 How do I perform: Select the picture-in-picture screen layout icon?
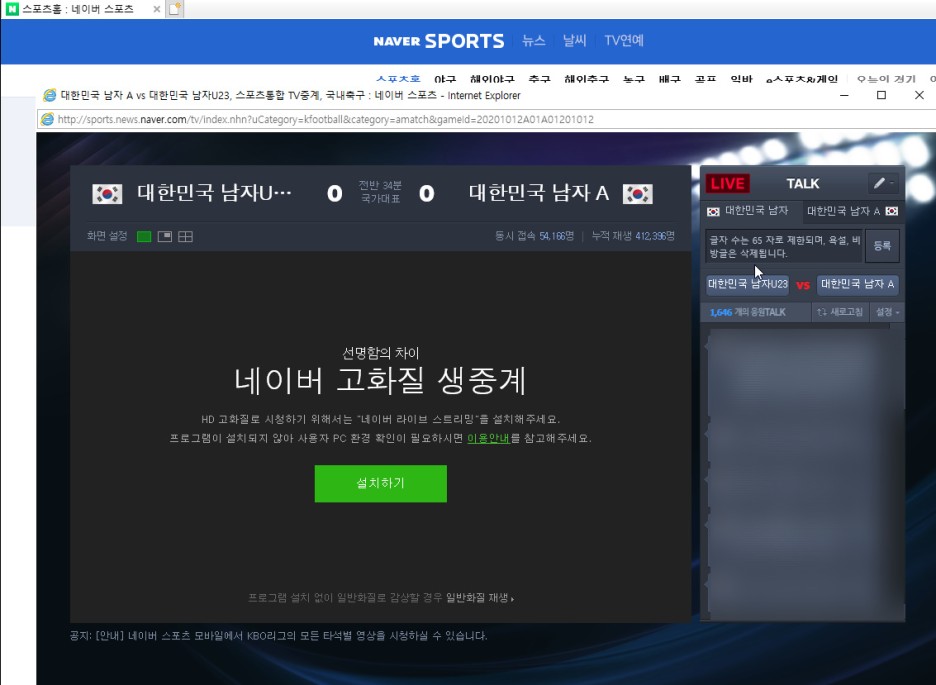(x=165, y=236)
